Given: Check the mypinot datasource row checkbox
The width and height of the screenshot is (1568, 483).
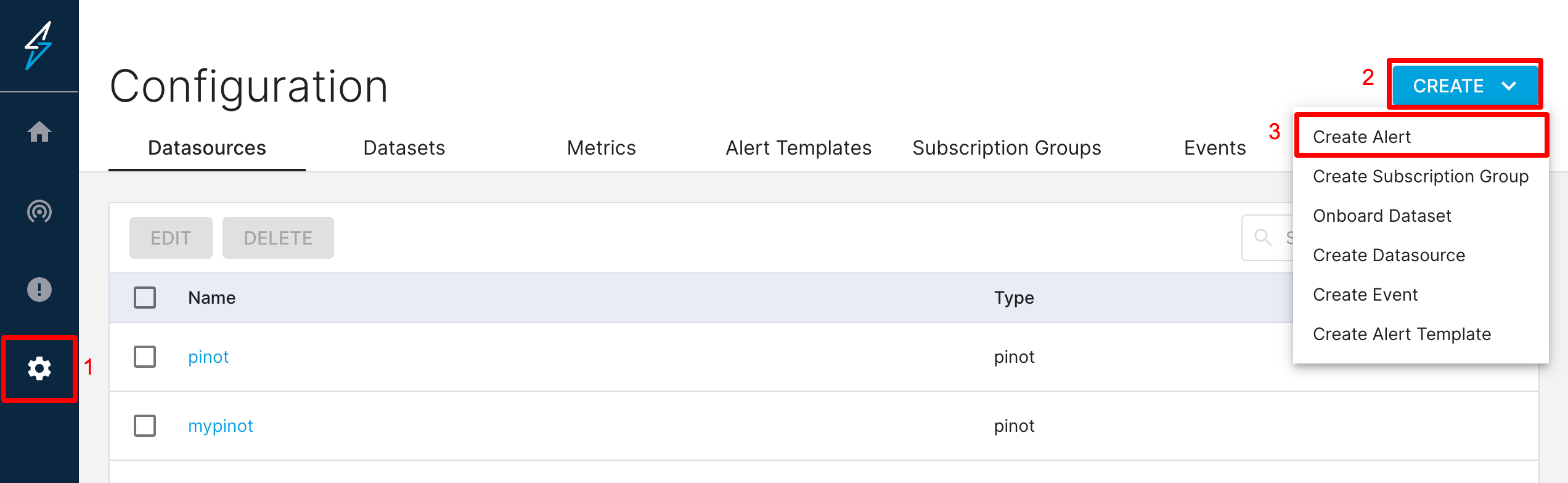Looking at the screenshot, I should coord(145,426).
